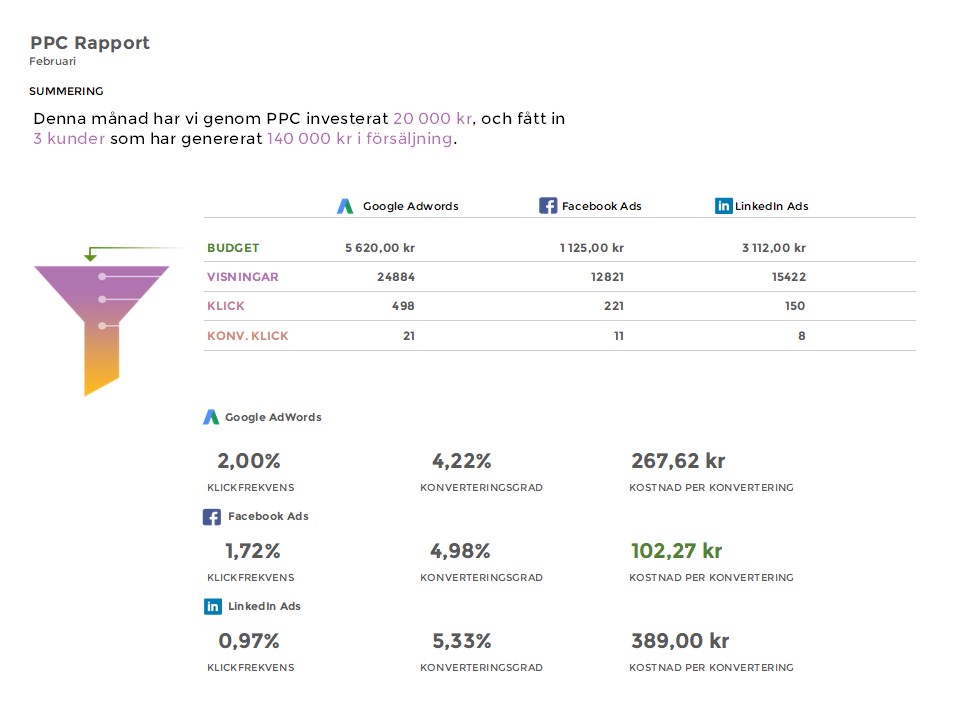Click the green 102,27 kr value

(x=676, y=551)
